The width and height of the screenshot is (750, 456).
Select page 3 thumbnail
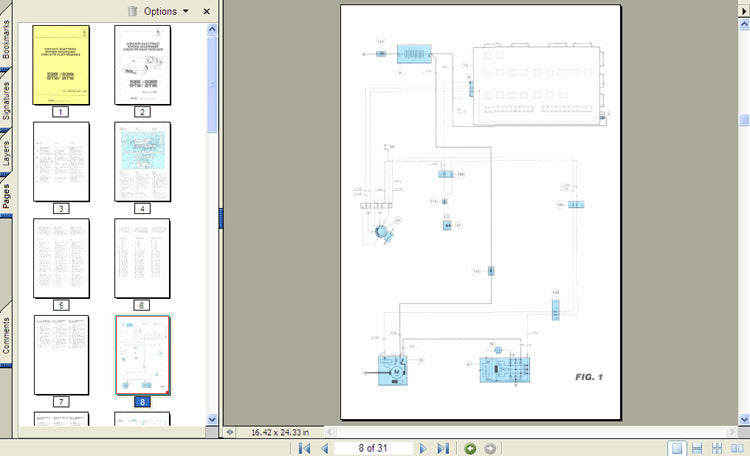coord(61,162)
